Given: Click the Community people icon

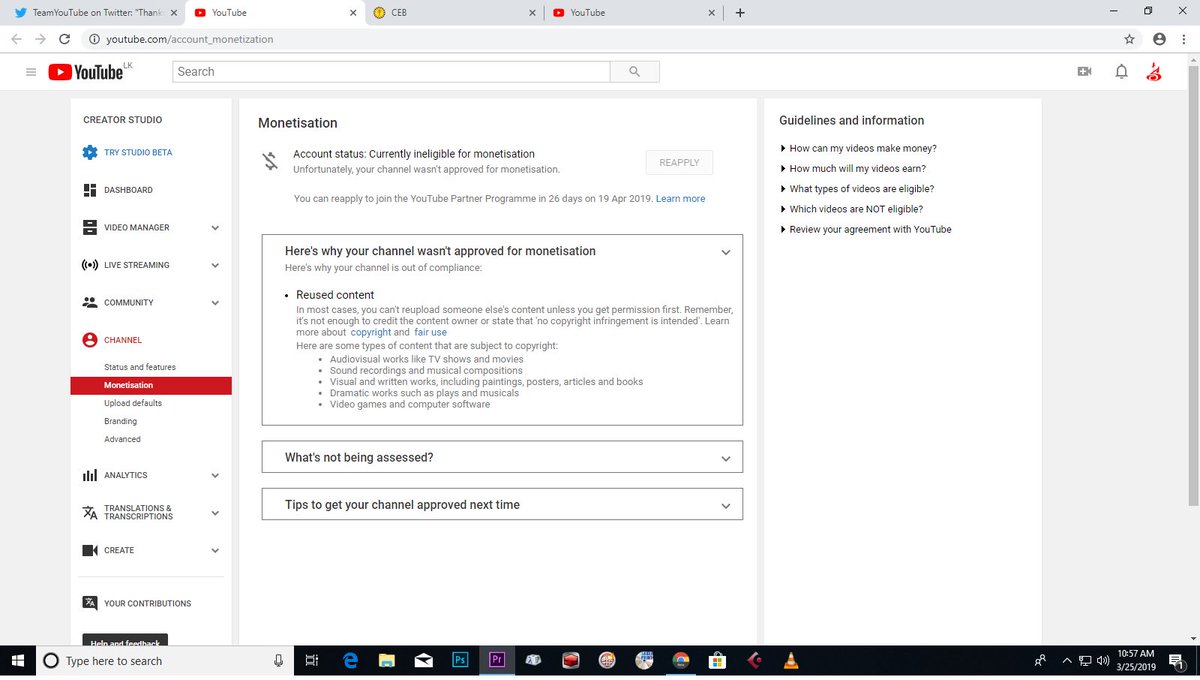Looking at the screenshot, I should tap(90, 302).
